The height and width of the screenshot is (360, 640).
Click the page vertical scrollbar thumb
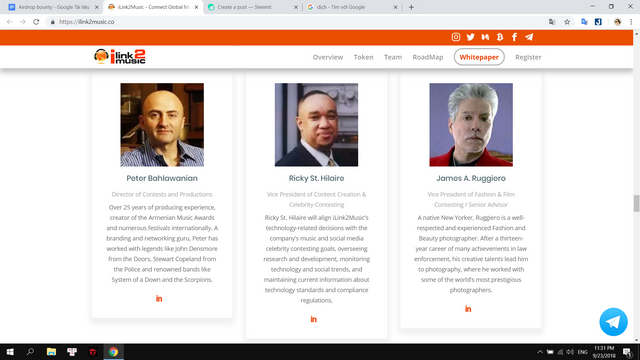coord(636,203)
